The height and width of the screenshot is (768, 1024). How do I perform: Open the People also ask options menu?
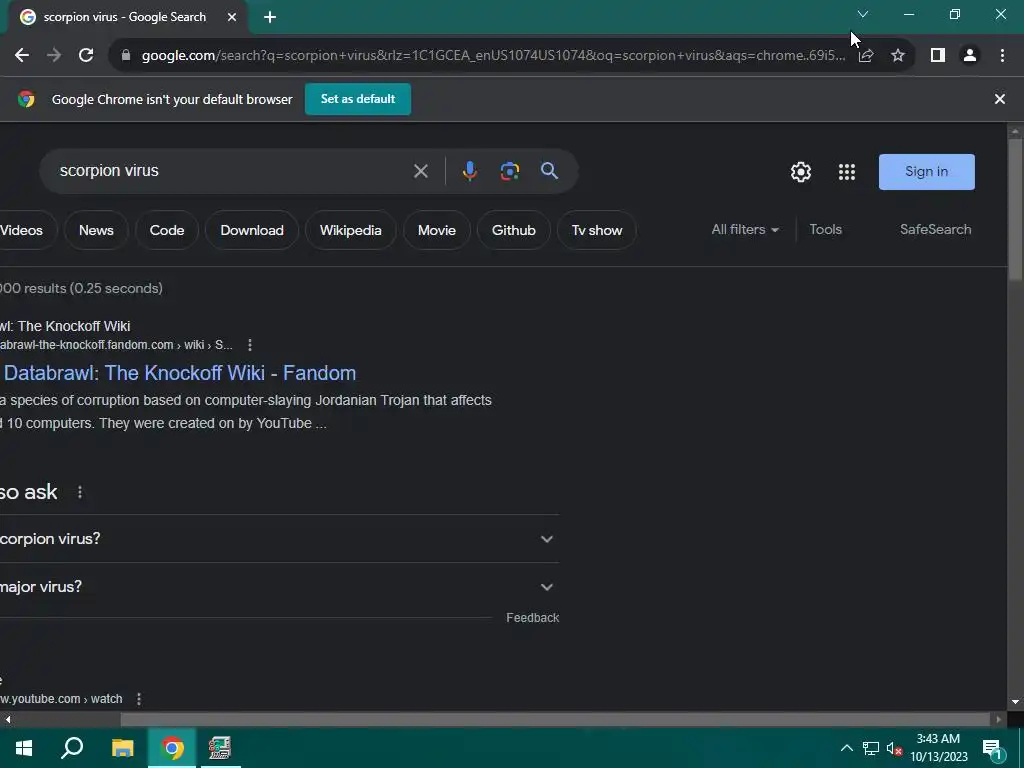tap(80, 492)
